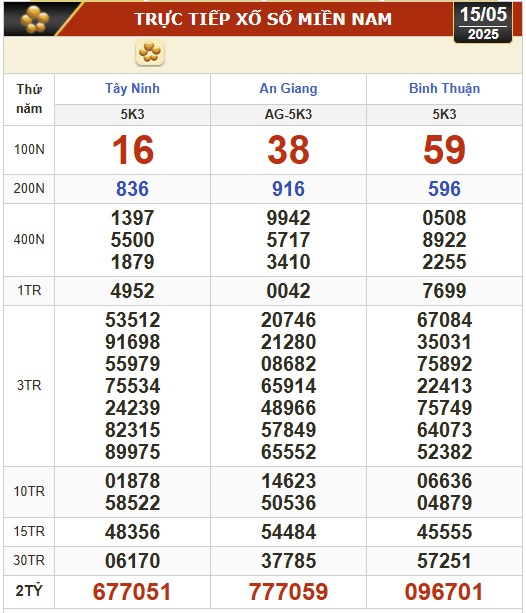Click Tây Ninh jackpot number 677051
This screenshot has width=526, height=613.
[x=132, y=591]
